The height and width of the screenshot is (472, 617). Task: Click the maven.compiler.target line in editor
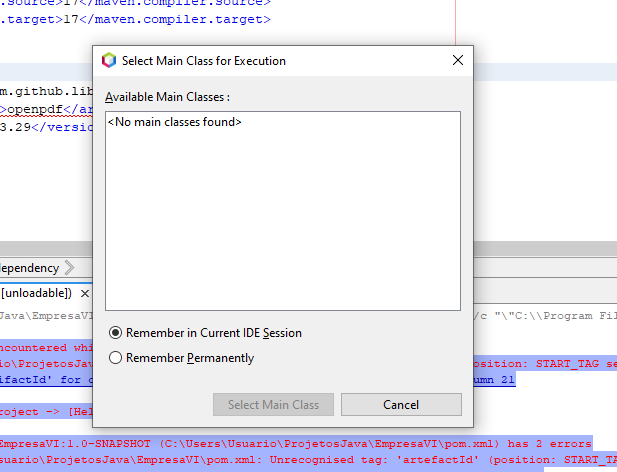(x=135, y=19)
